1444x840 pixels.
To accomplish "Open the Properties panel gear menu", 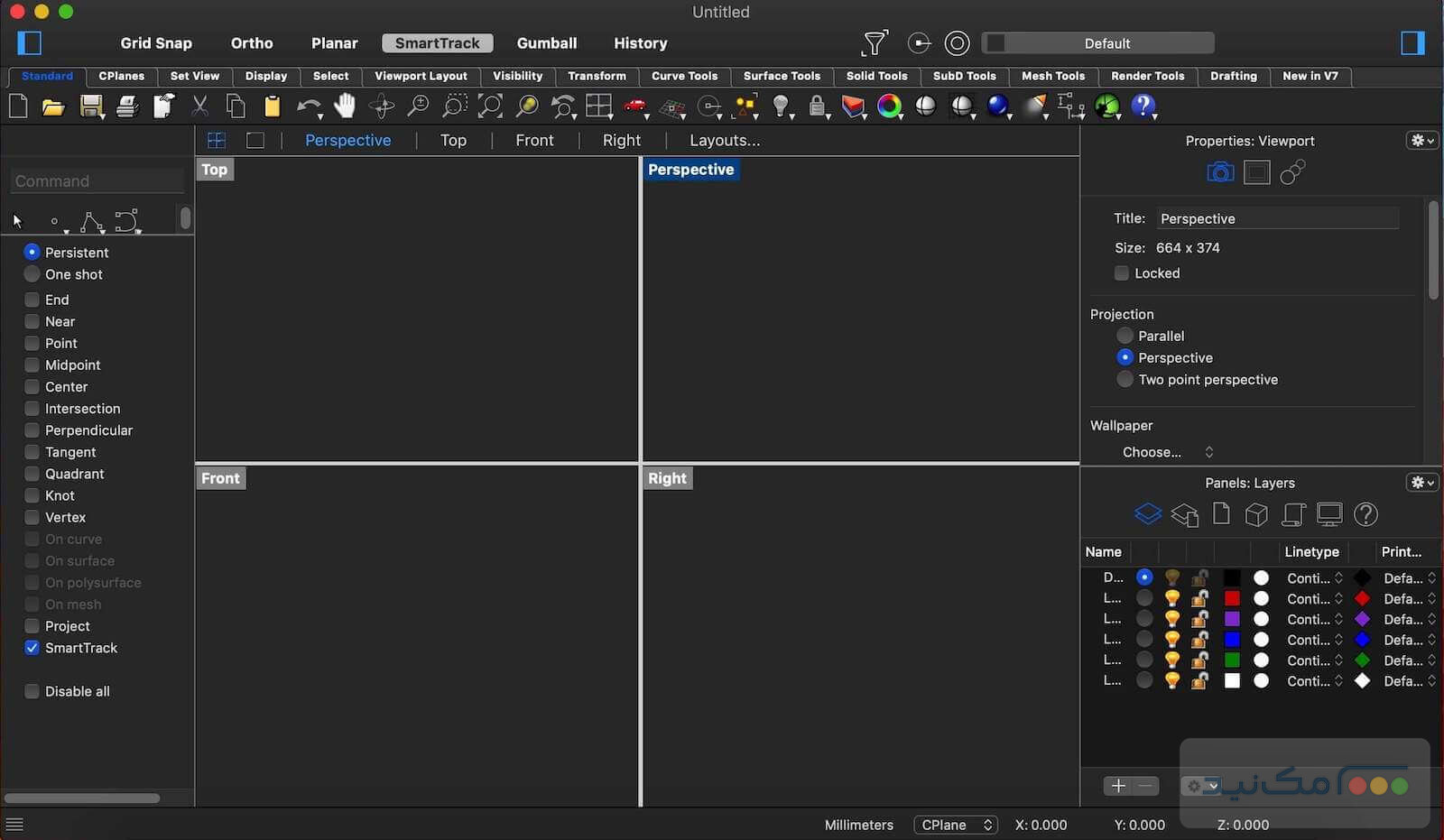I will pos(1421,141).
